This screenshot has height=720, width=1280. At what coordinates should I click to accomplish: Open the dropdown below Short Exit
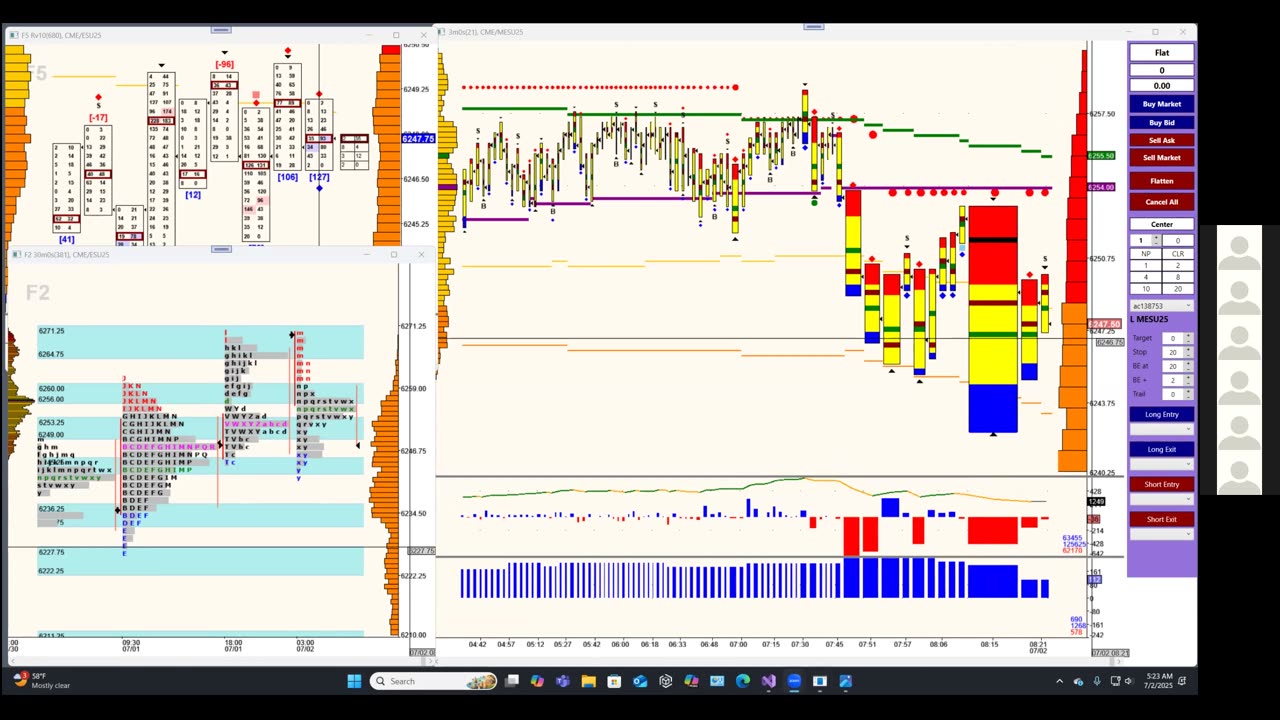pyautogui.click(x=1162, y=534)
